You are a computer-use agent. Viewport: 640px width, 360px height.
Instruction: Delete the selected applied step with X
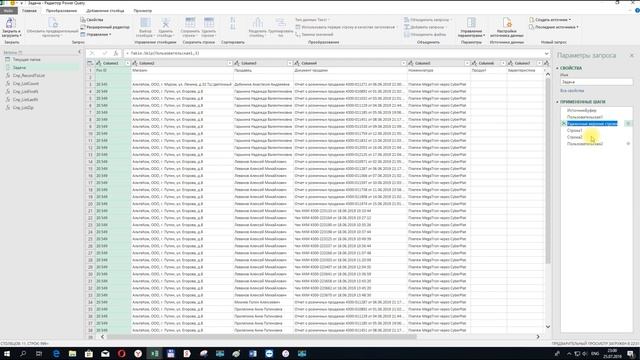[564, 124]
